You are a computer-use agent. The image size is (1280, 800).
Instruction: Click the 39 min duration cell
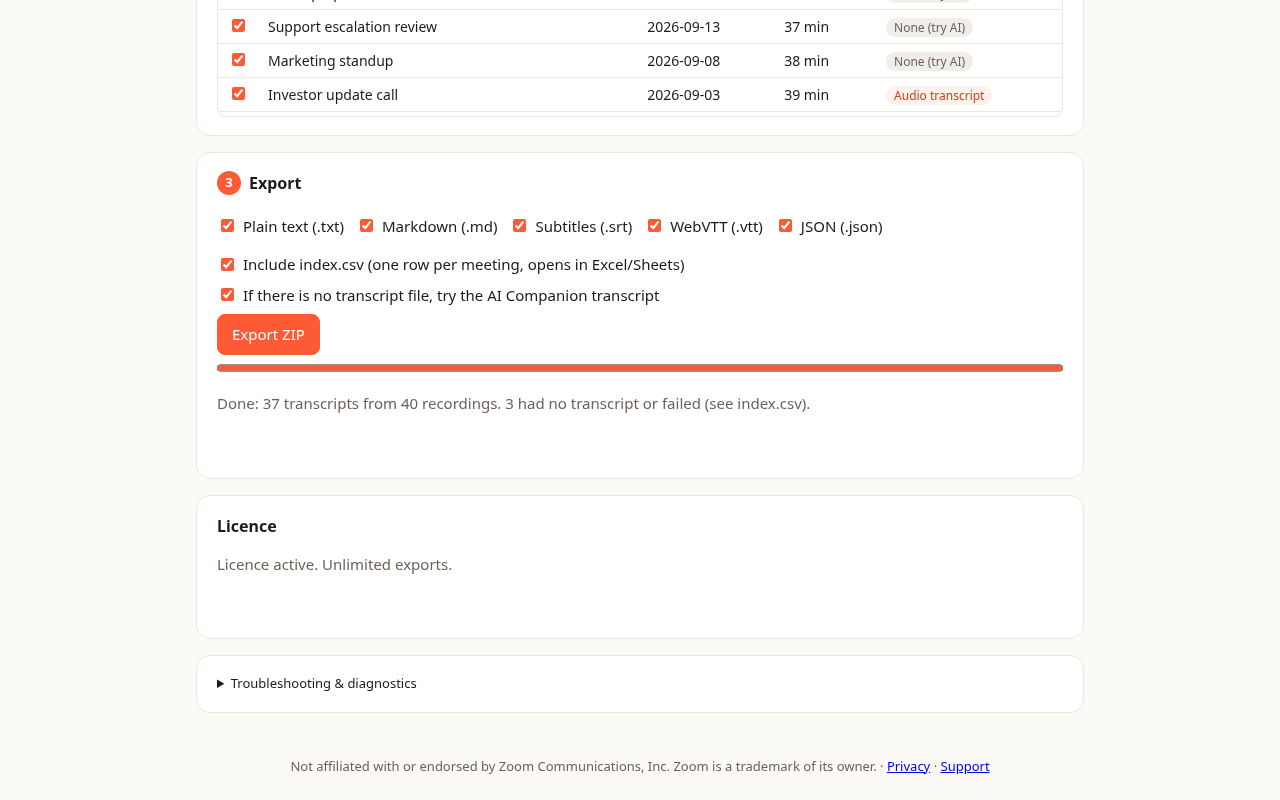click(806, 95)
